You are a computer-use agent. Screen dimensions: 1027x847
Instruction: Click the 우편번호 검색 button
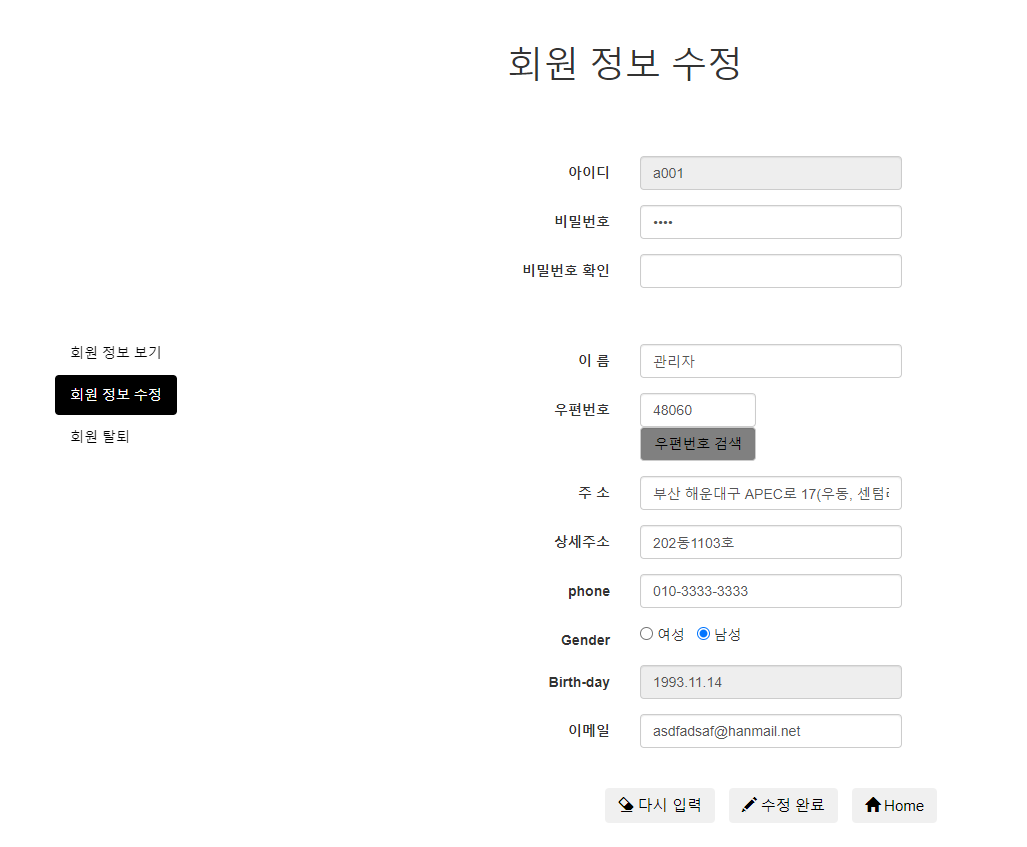coord(697,443)
